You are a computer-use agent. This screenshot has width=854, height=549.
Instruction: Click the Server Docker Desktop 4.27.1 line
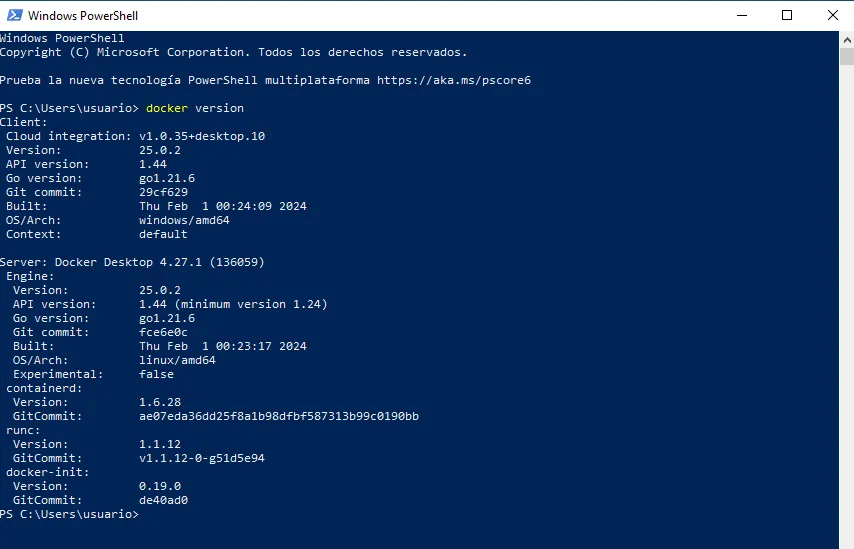131,262
